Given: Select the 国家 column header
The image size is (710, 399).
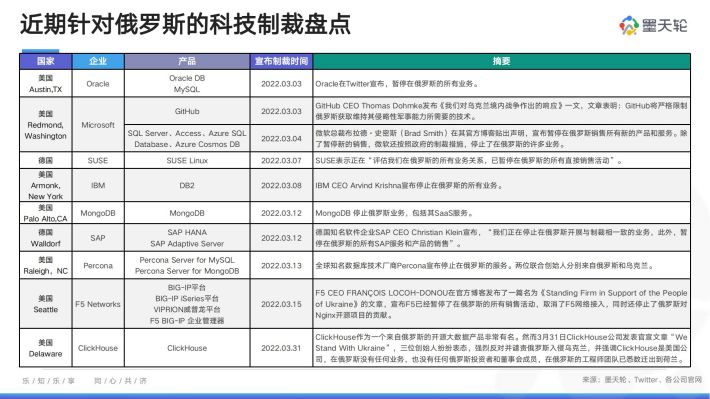Looking at the screenshot, I should [46, 61].
